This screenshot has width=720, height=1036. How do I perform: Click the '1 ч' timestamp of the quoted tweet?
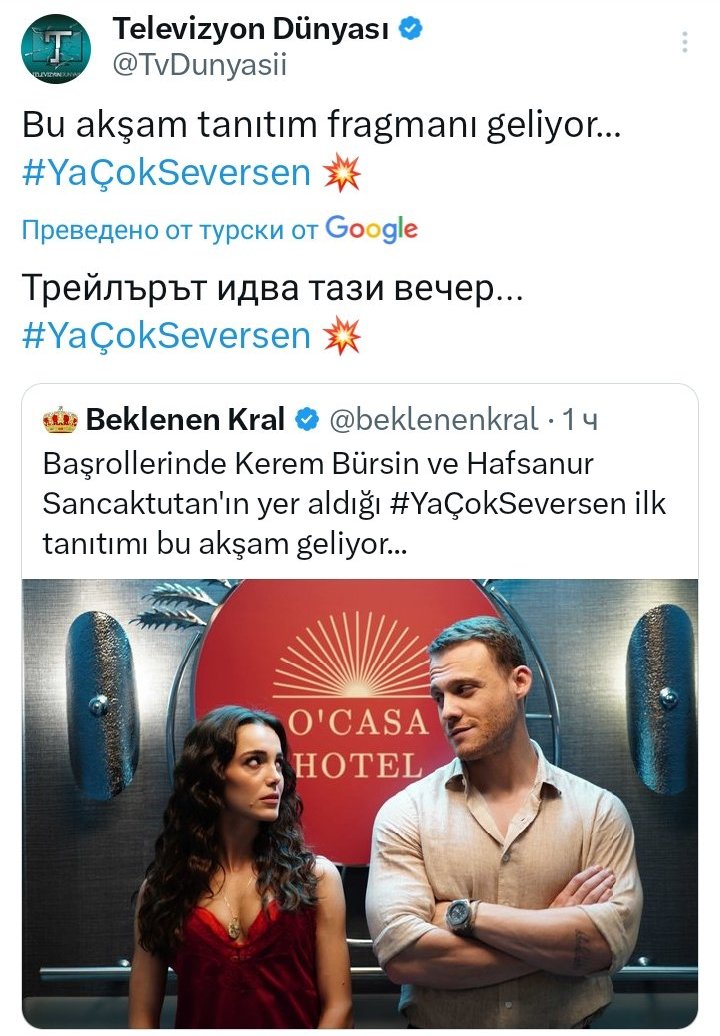click(579, 420)
